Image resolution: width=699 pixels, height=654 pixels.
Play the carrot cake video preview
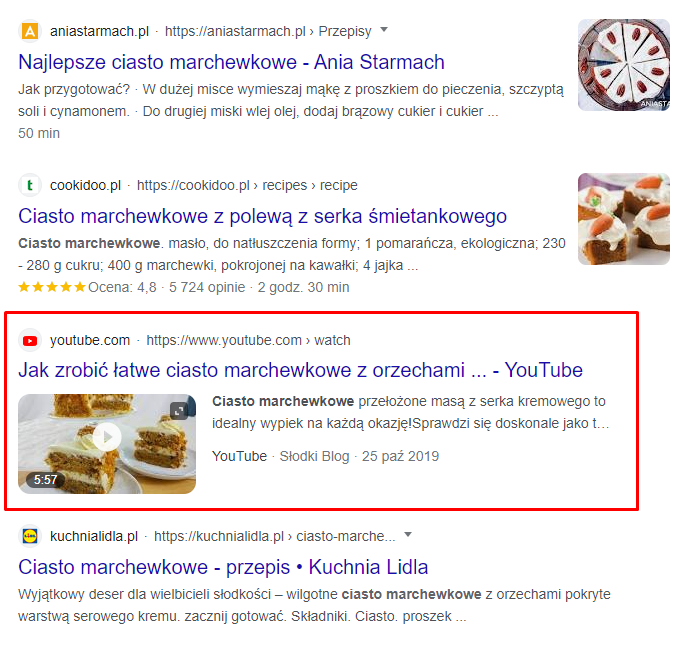click(x=107, y=437)
